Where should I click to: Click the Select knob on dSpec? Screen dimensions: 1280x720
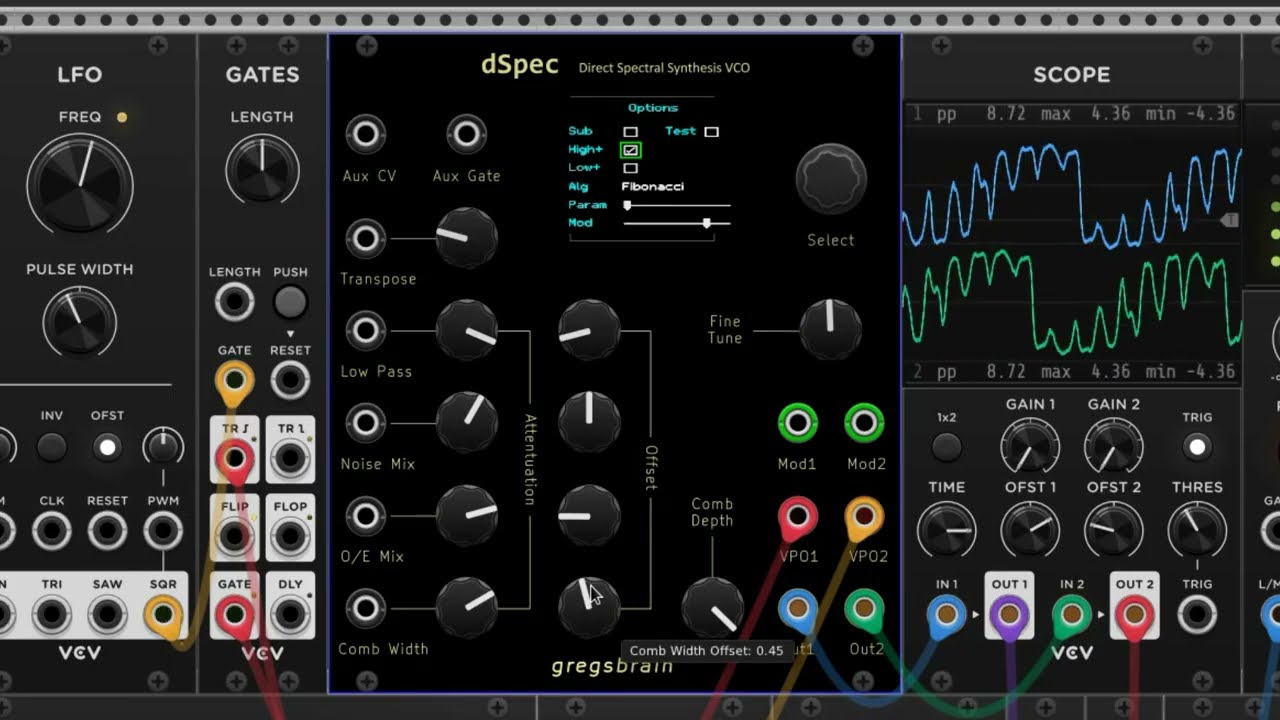(831, 179)
